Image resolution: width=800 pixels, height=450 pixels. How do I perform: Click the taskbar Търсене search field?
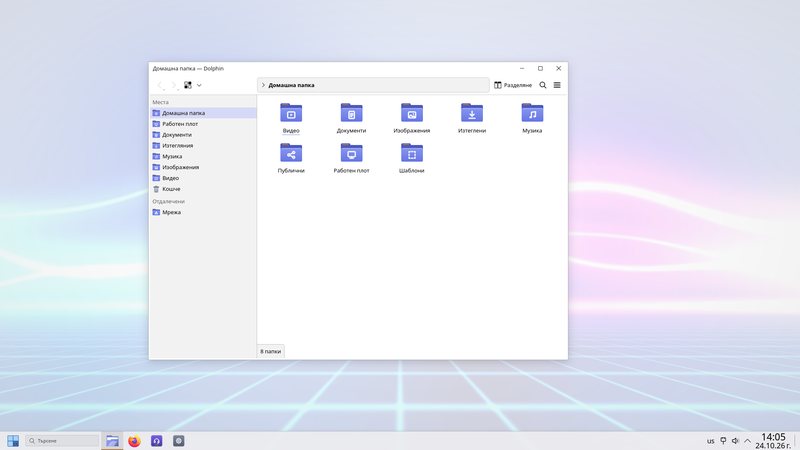62,441
